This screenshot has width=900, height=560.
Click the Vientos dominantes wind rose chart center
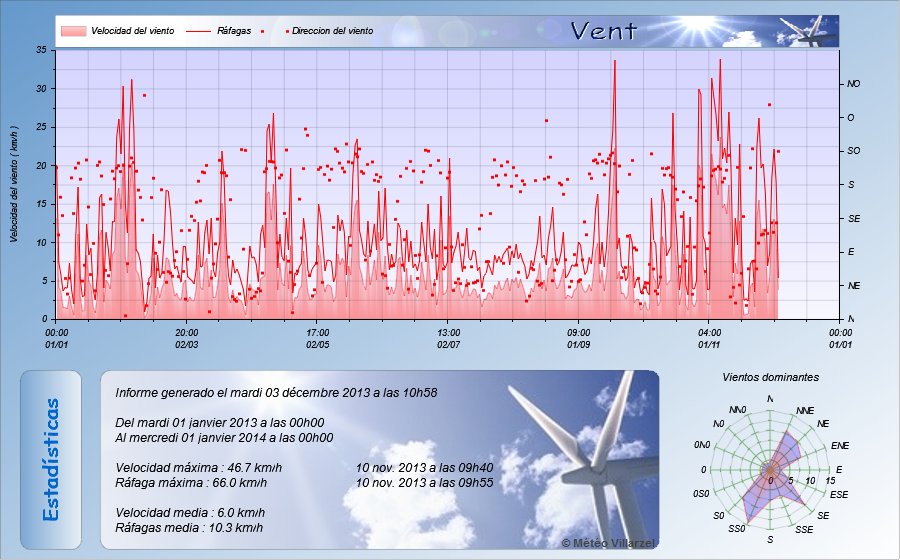pyautogui.click(x=769, y=470)
